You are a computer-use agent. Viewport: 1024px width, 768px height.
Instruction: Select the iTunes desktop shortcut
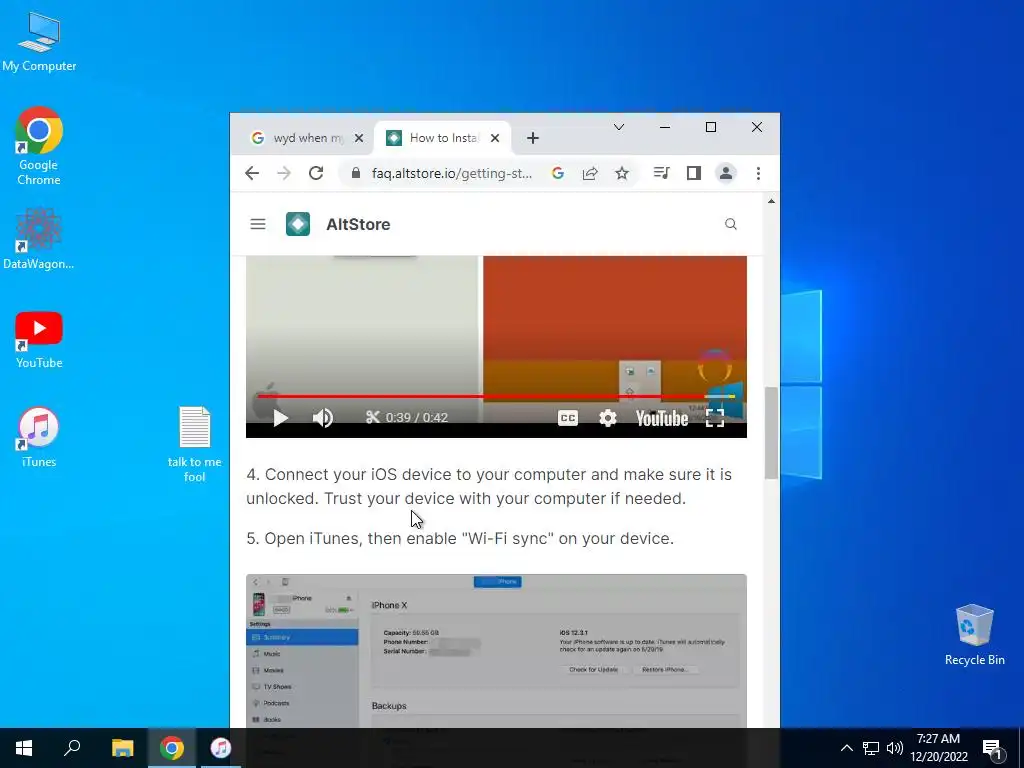(39, 438)
